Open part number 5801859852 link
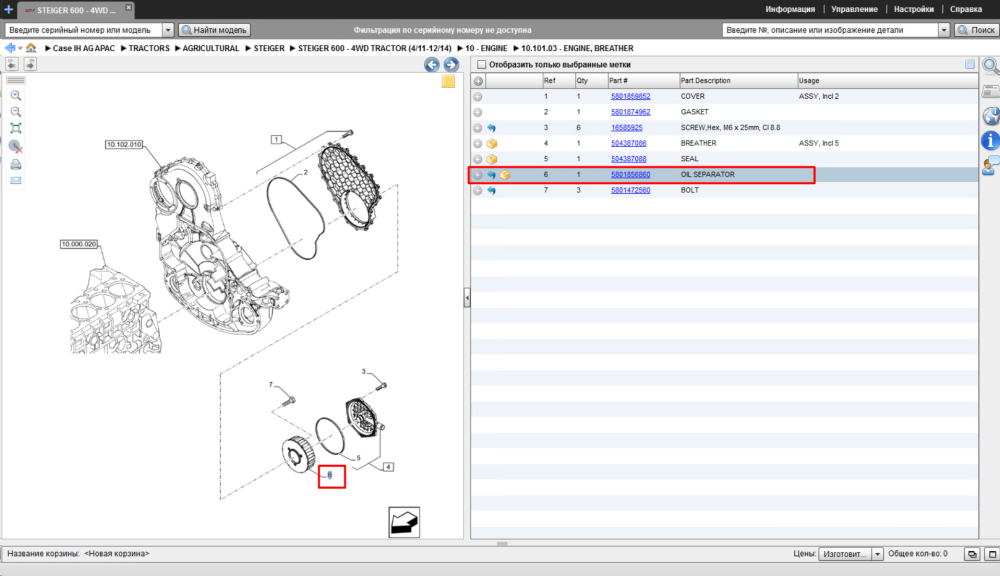 (x=630, y=96)
